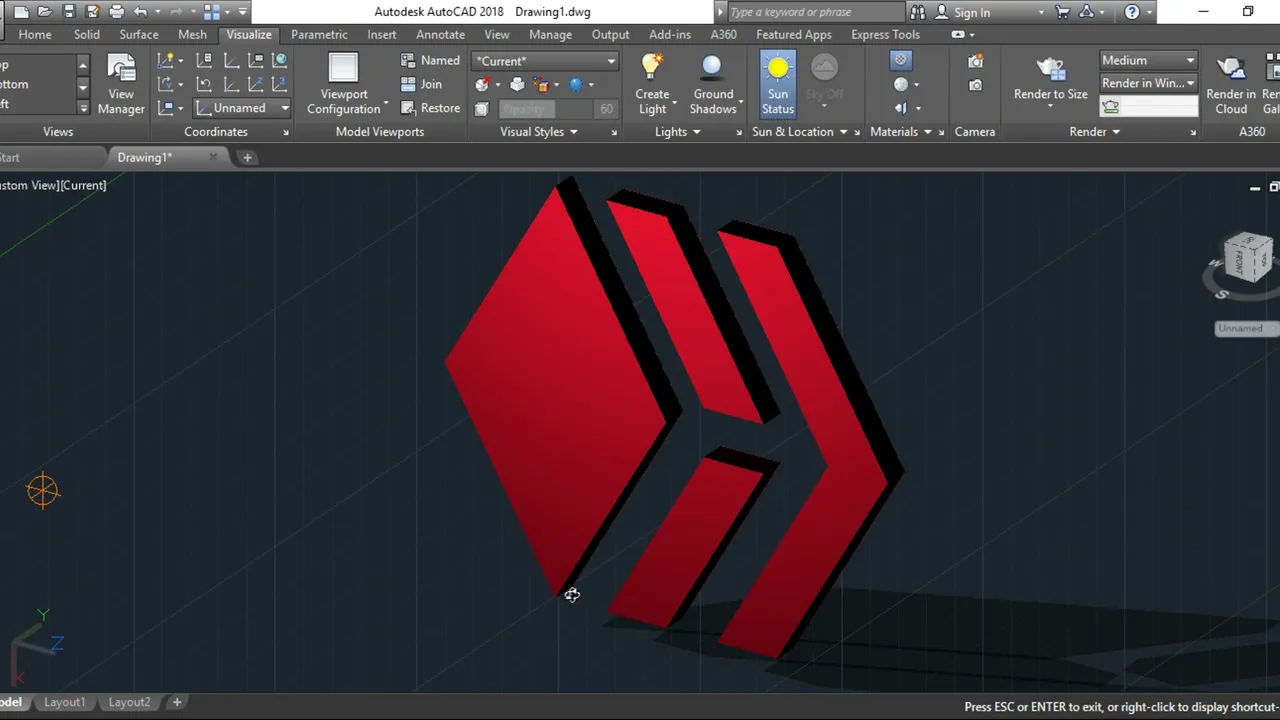Select the Annotate ribbon tab
The image size is (1280, 720).
pos(440,34)
